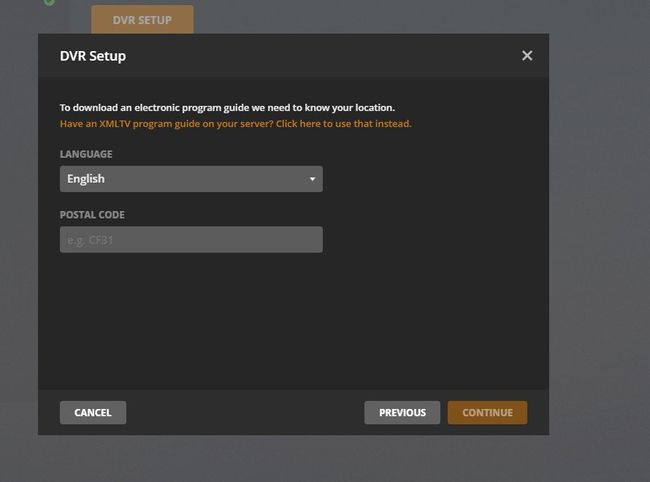The height and width of the screenshot is (482, 650).
Task: Click the dimmed overlay below the dialog
Action: [300, 458]
